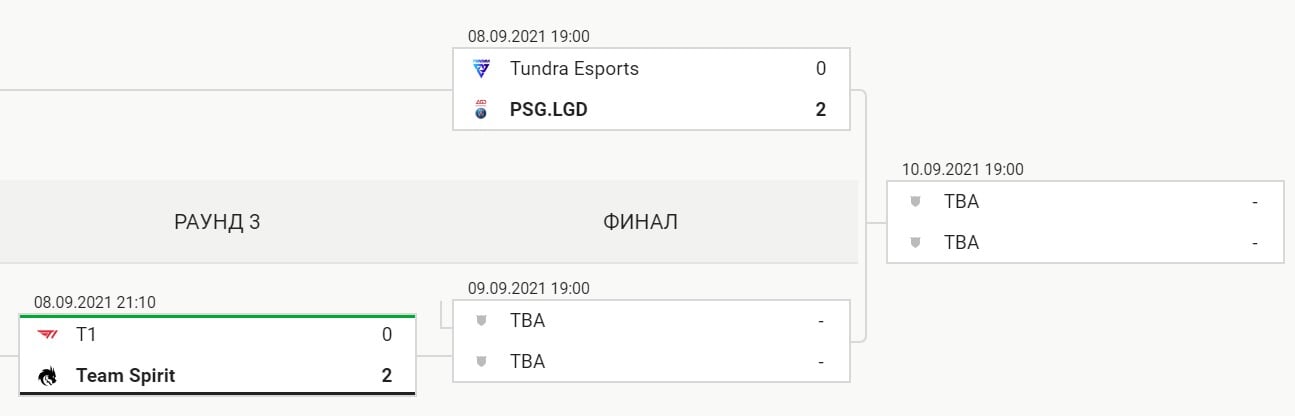Open the PSG.LGD team link
1295x416 pixels.
click(x=549, y=110)
